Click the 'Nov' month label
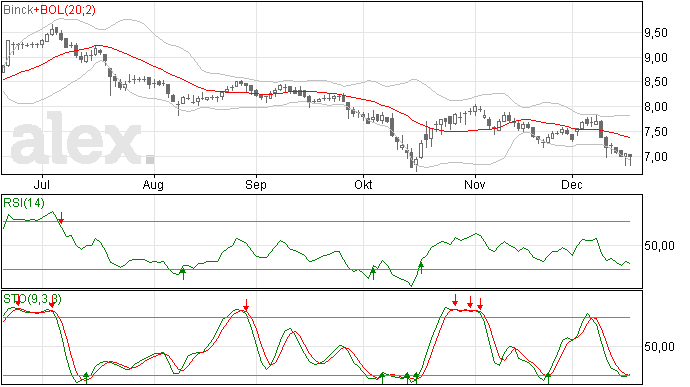Viewport: 690px width, 387px height. point(475,184)
